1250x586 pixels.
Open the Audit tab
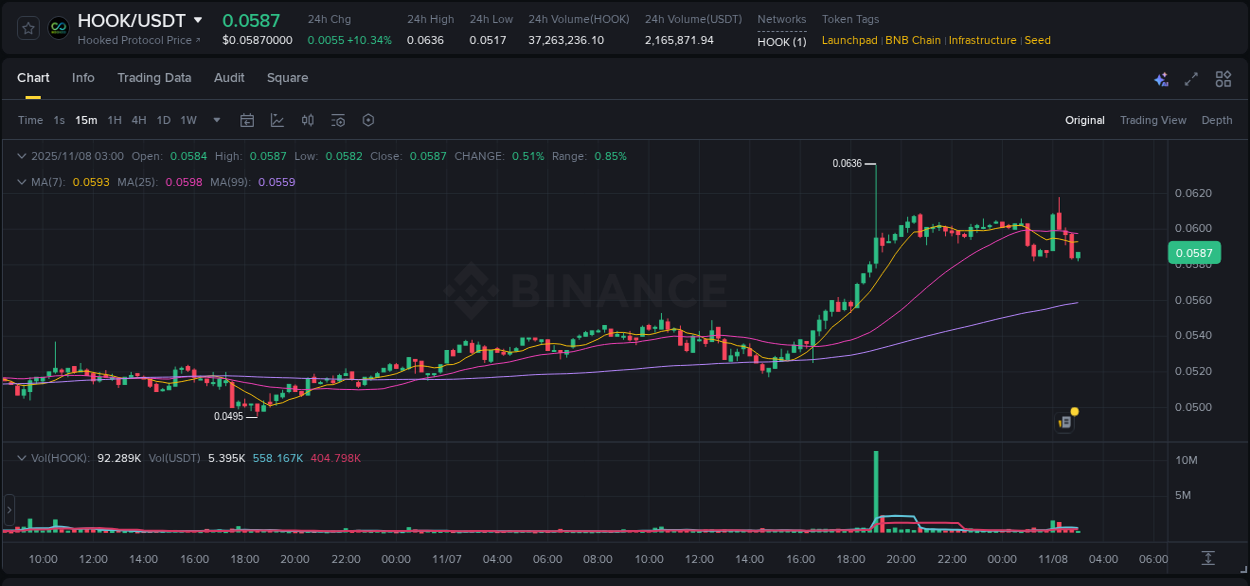[229, 77]
